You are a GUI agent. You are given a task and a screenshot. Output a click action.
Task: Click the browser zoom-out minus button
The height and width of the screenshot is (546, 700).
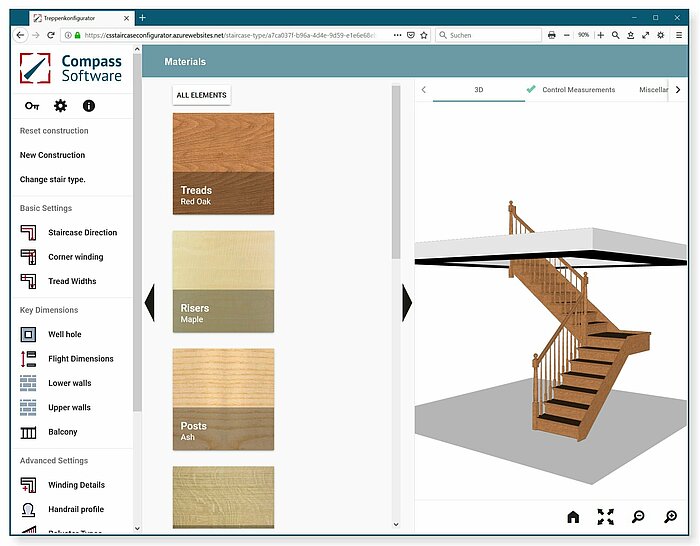click(567, 35)
